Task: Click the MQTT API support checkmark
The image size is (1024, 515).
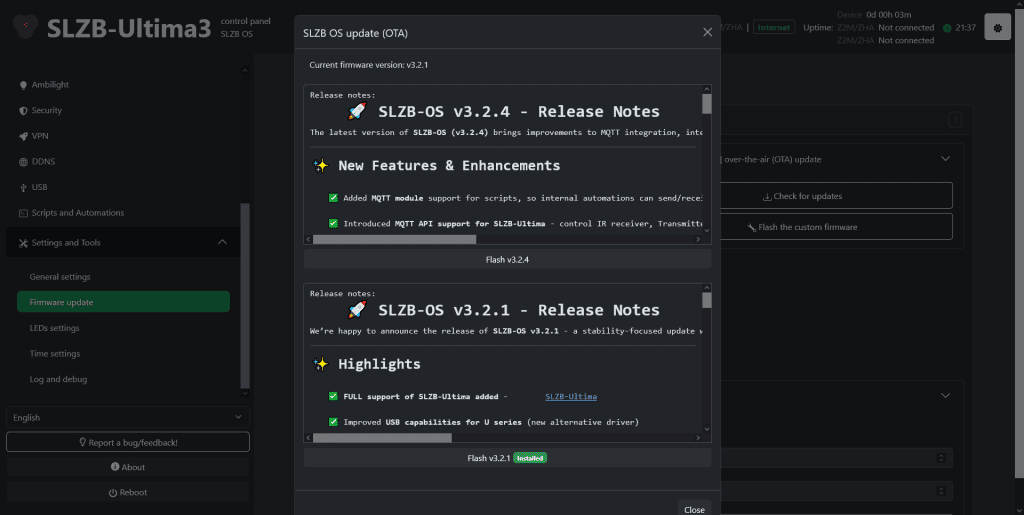Action: click(333, 224)
